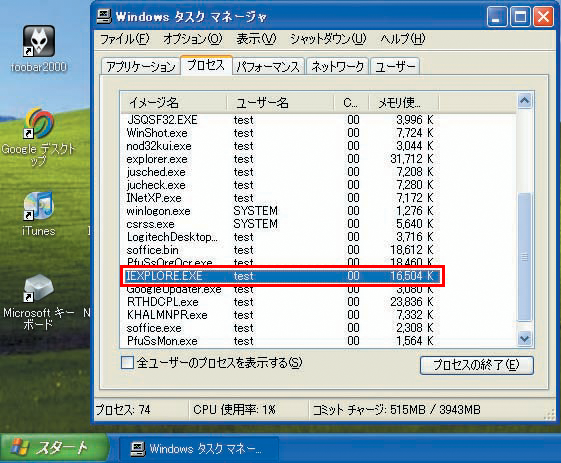This screenshot has width=561, height=463.
Task: Sort by イメージ名 column header
Action: pyautogui.click(x=174, y=103)
